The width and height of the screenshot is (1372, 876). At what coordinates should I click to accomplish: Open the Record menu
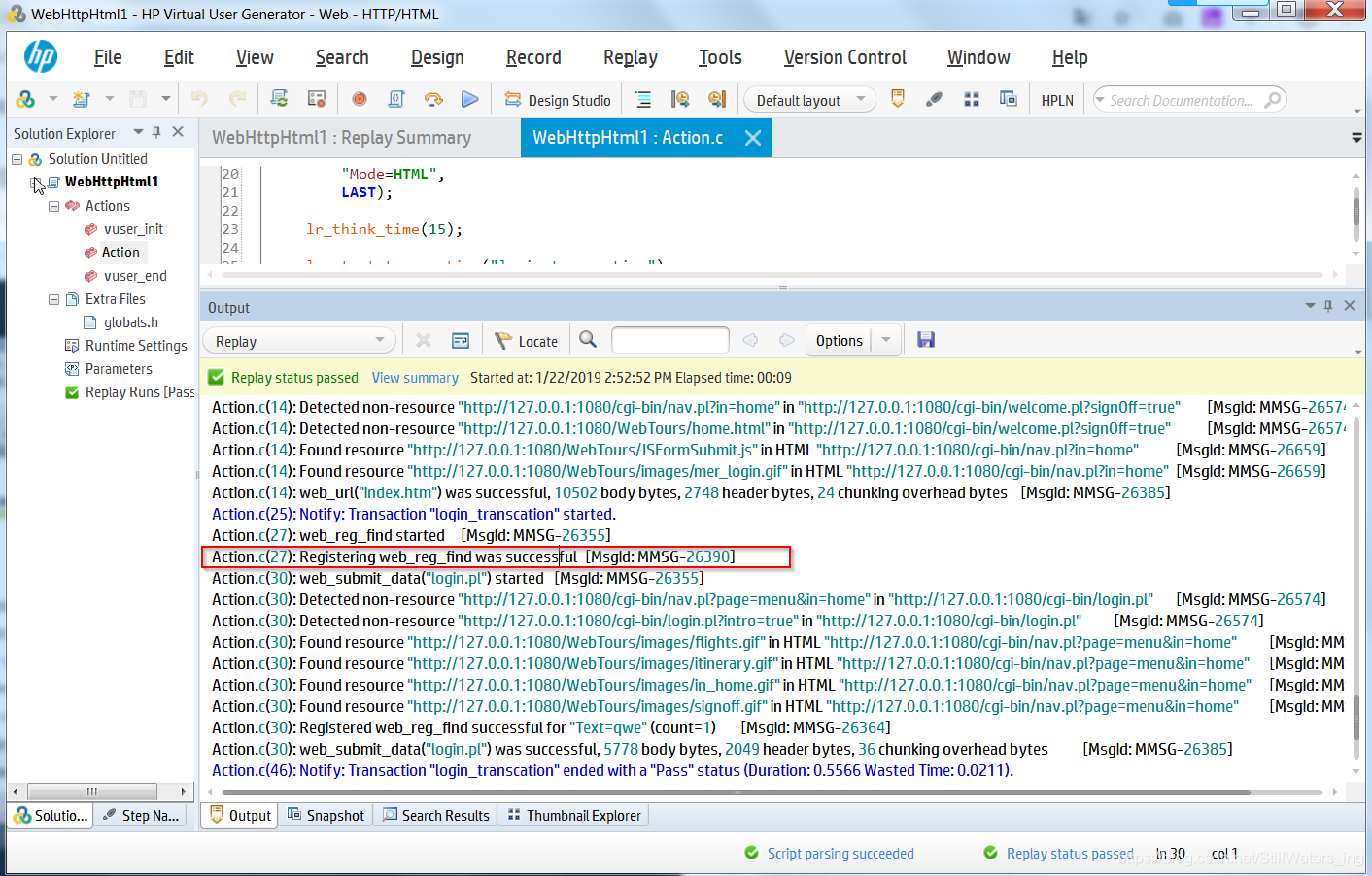click(533, 57)
